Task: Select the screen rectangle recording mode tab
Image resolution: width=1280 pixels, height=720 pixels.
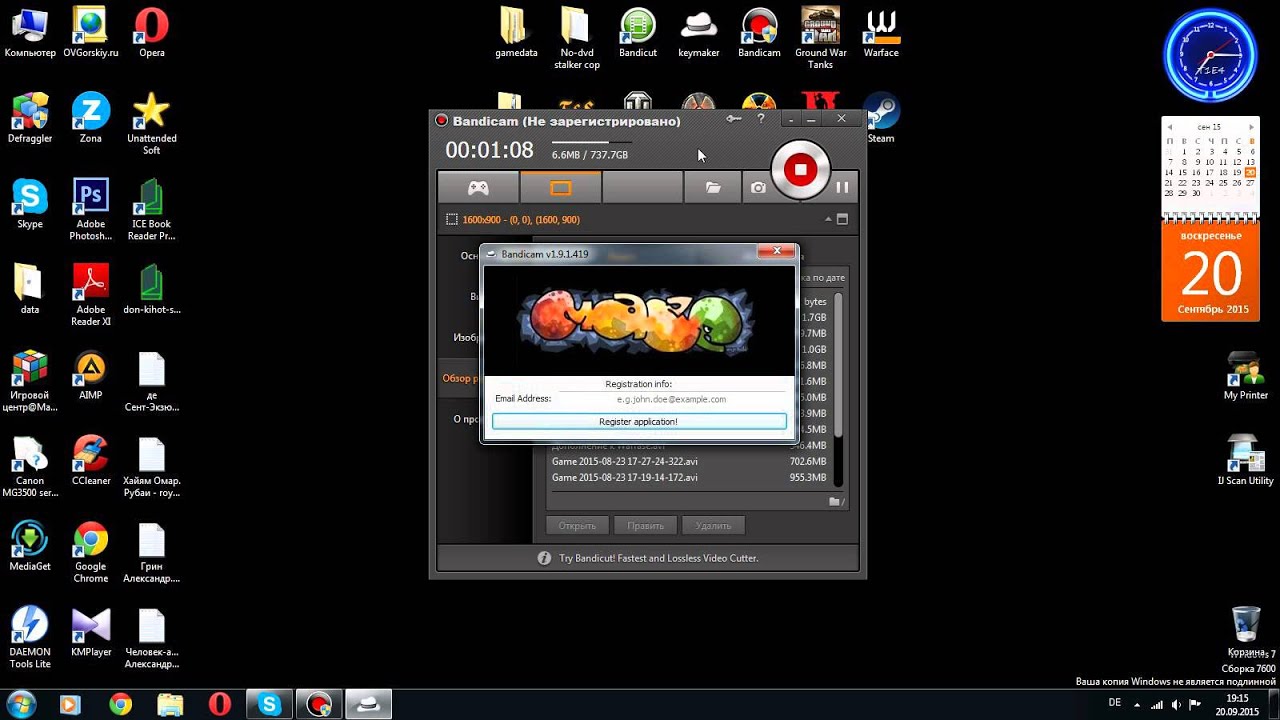Action: point(561,187)
